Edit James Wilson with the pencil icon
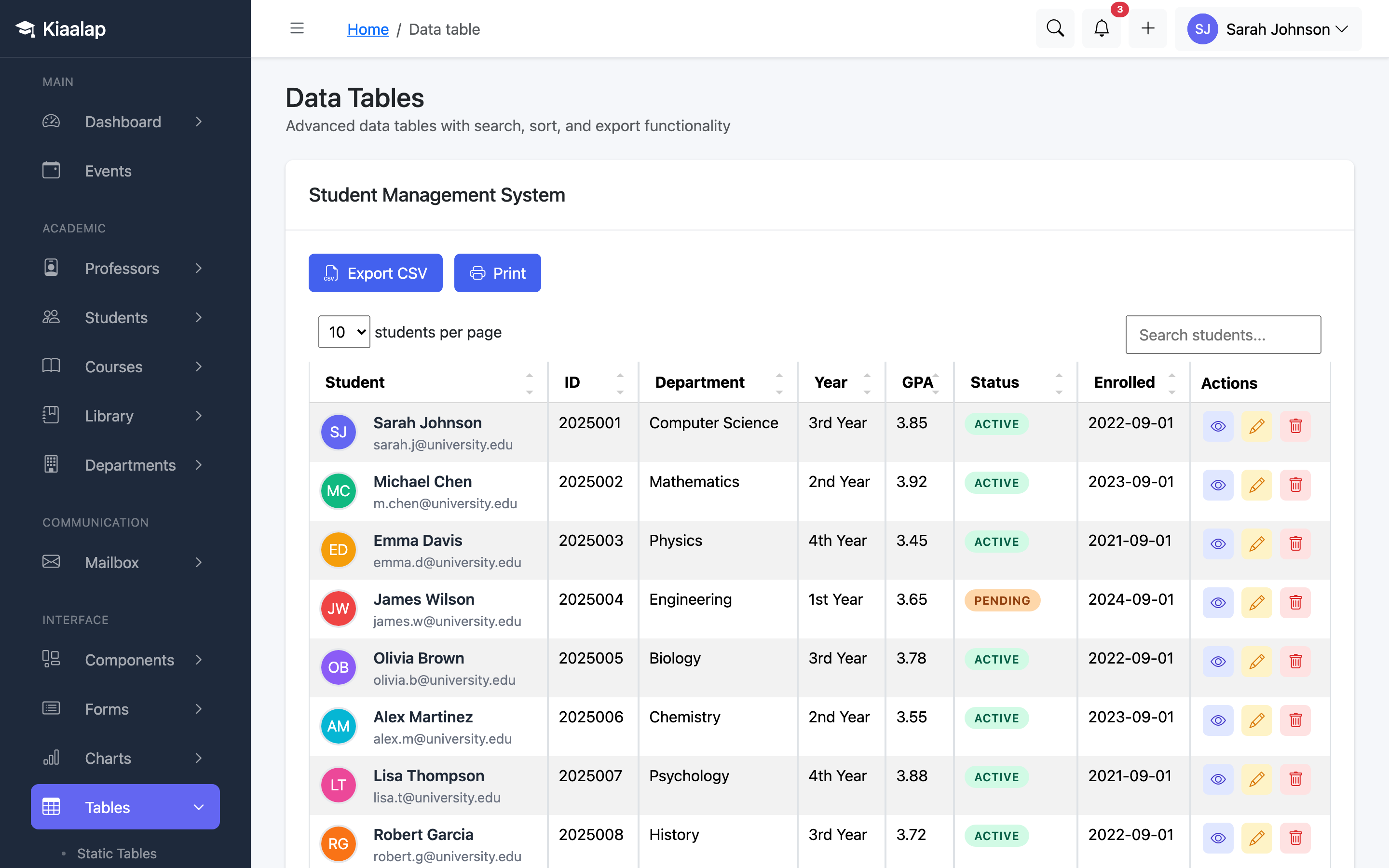The width and height of the screenshot is (1389, 868). pyautogui.click(x=1256, y=603)
